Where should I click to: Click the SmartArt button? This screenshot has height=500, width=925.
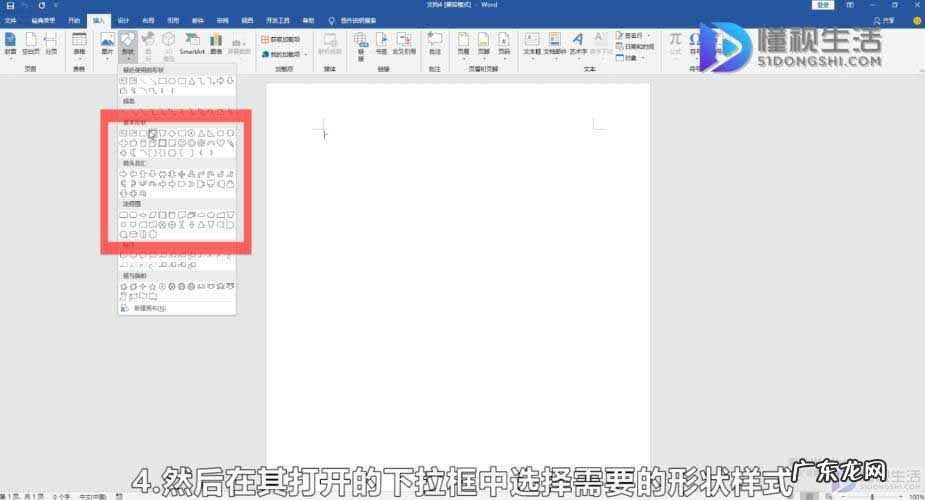(192, 44)
